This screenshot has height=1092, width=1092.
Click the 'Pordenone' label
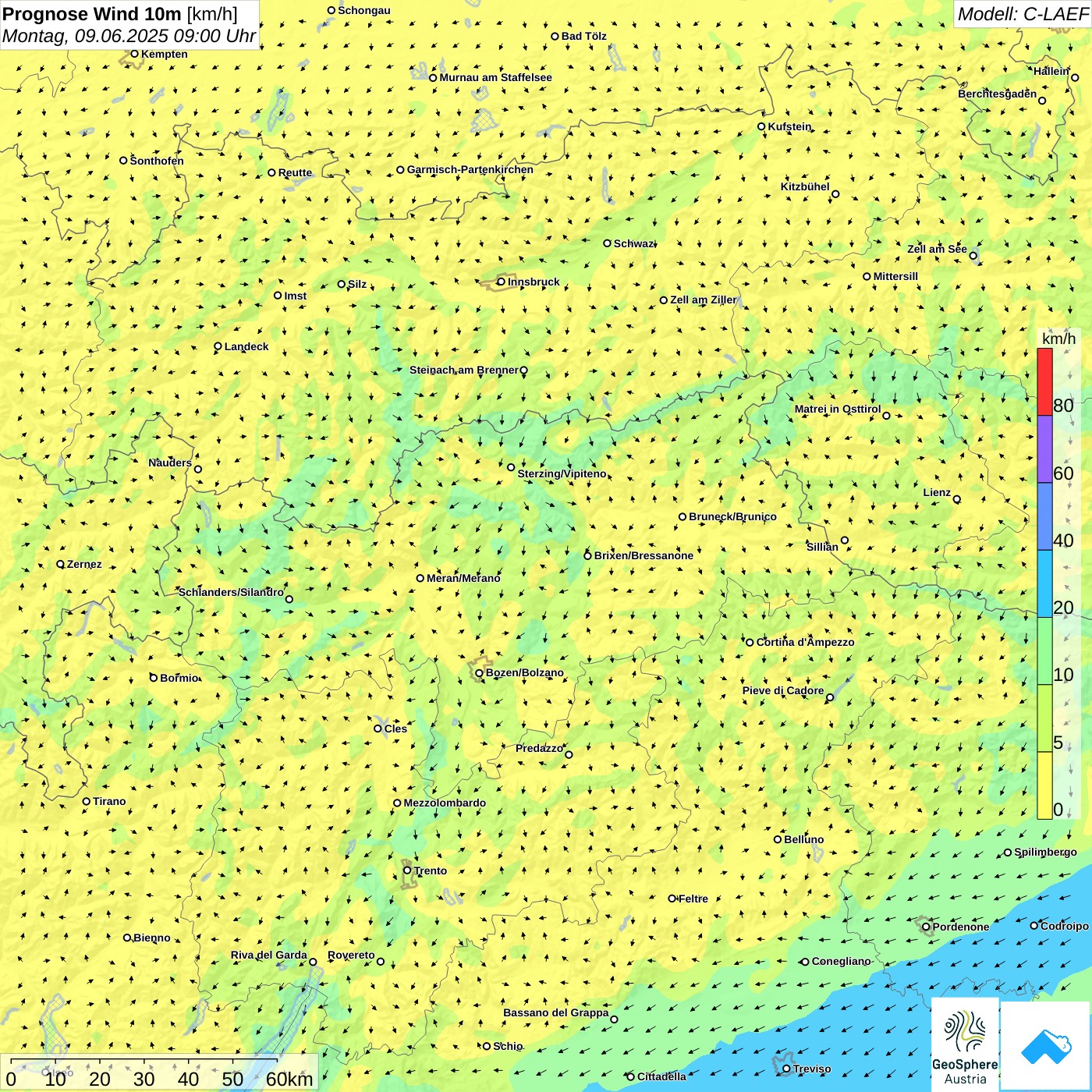961,927
